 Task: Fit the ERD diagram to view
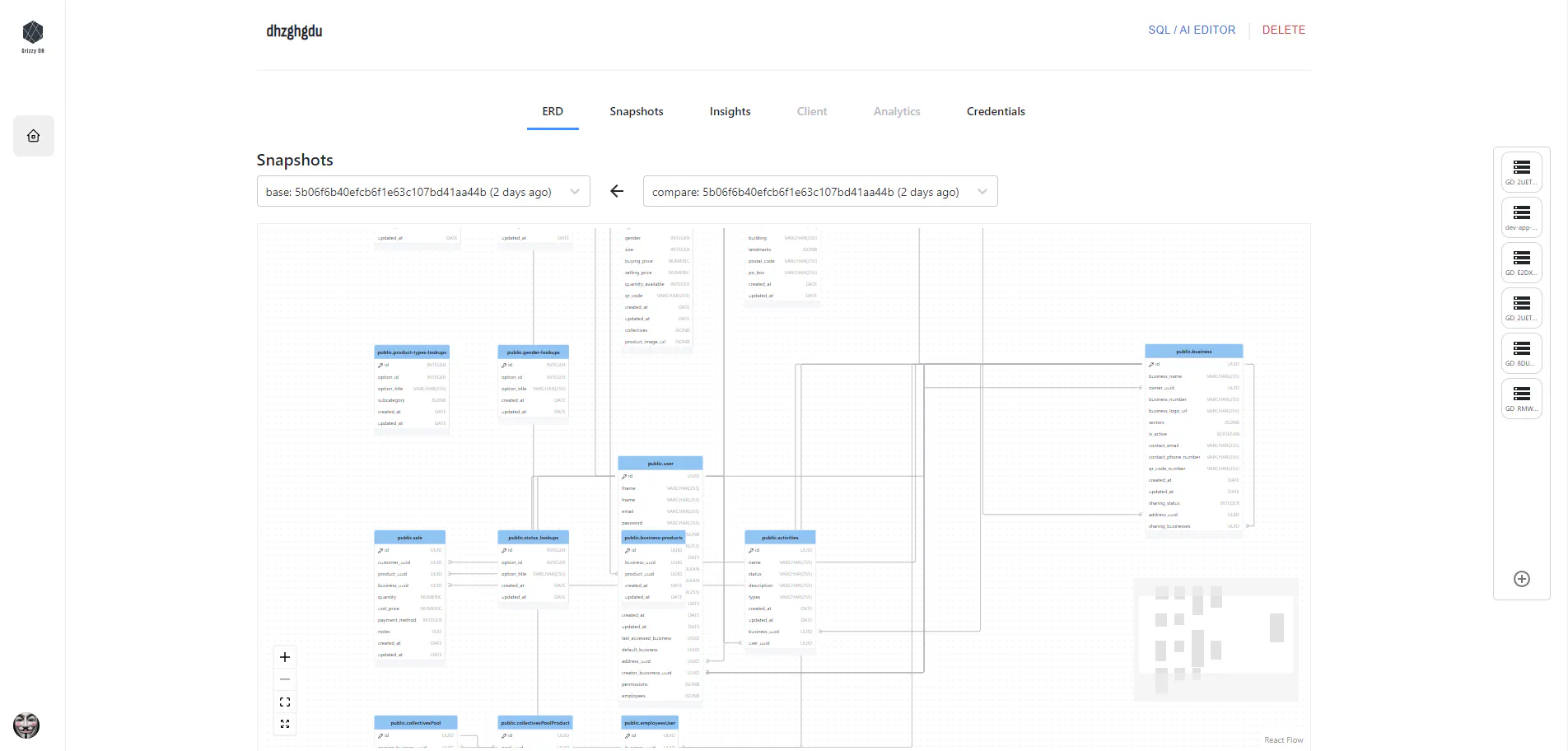(285, 702)
